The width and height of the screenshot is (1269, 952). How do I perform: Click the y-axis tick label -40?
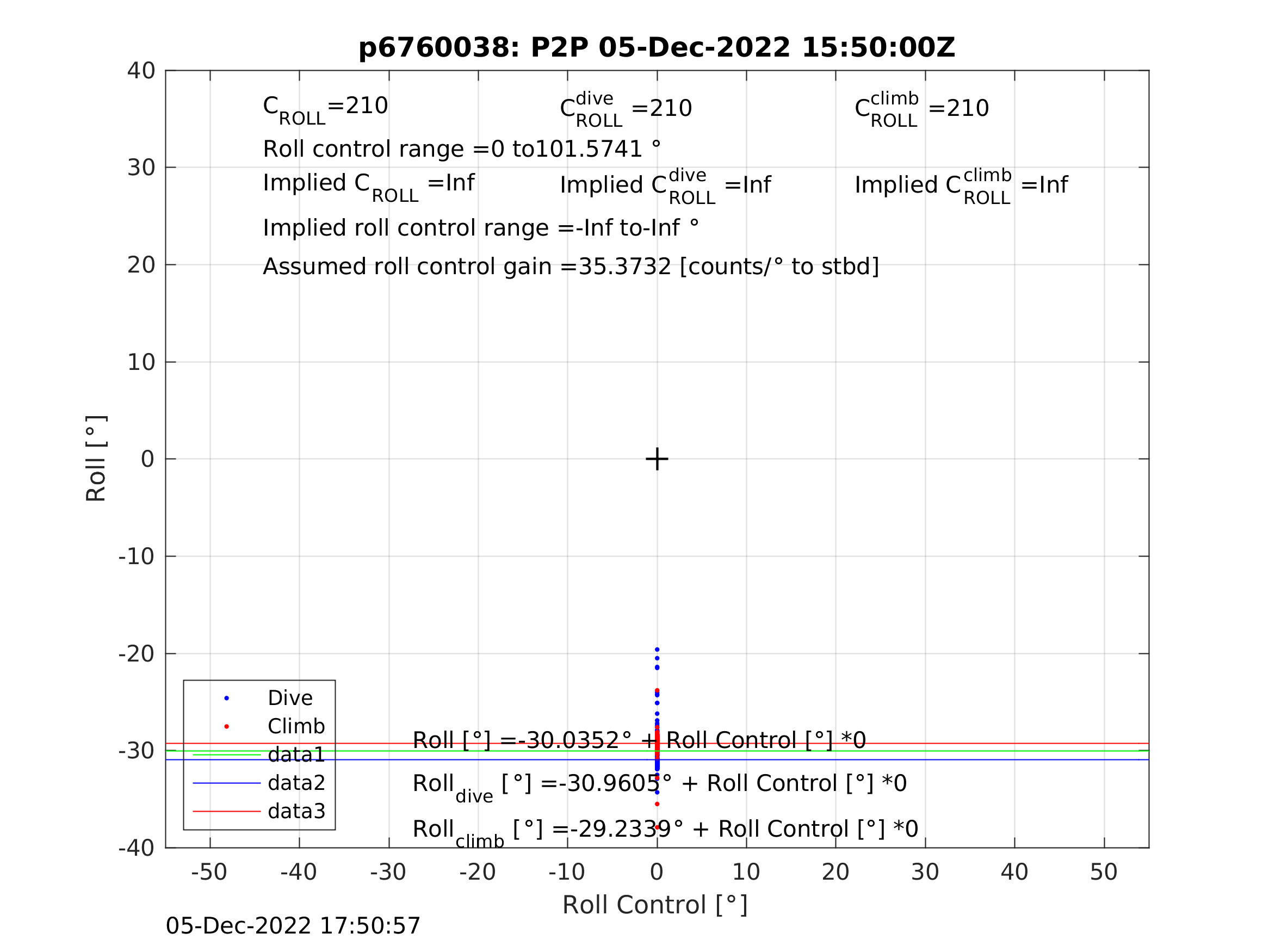point(137,848)
